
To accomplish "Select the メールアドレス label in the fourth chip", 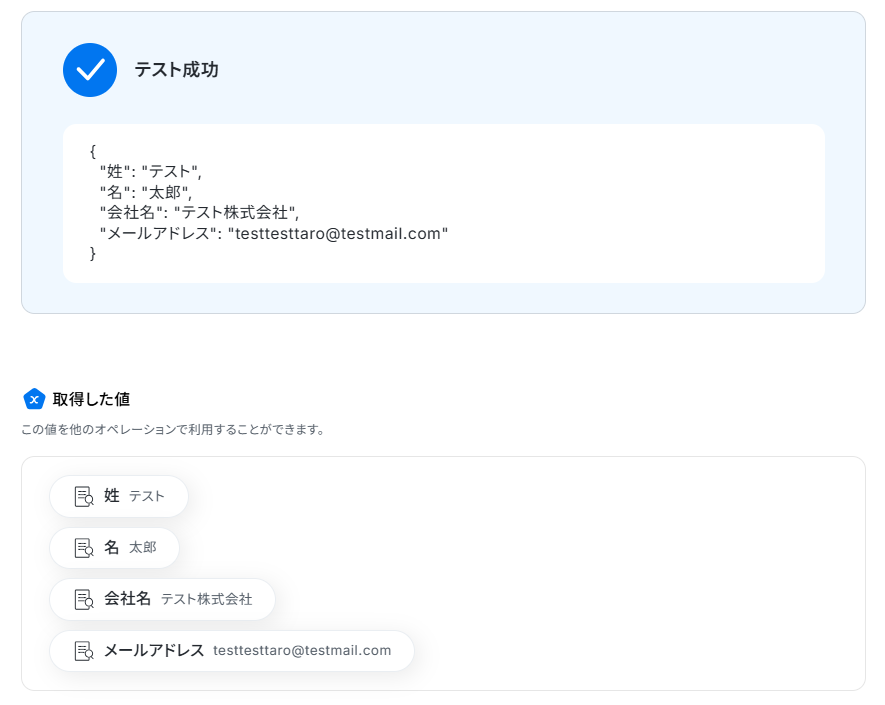I will pyautogui.click(x=154, y=650).
